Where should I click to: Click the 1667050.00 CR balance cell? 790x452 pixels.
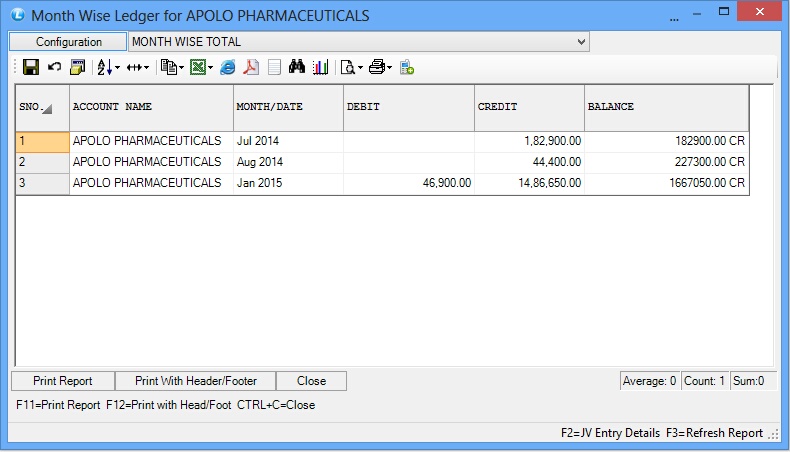(x=667, y=183)
